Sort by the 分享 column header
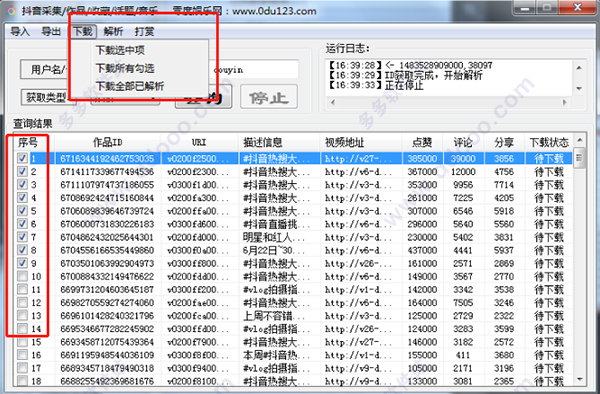 click(504, 143)
